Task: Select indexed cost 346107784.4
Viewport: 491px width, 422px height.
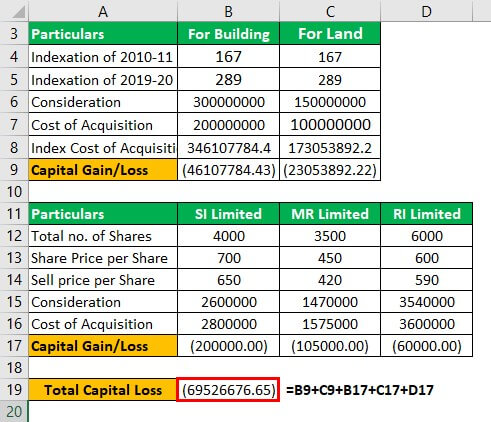Action: coord(228,147)
